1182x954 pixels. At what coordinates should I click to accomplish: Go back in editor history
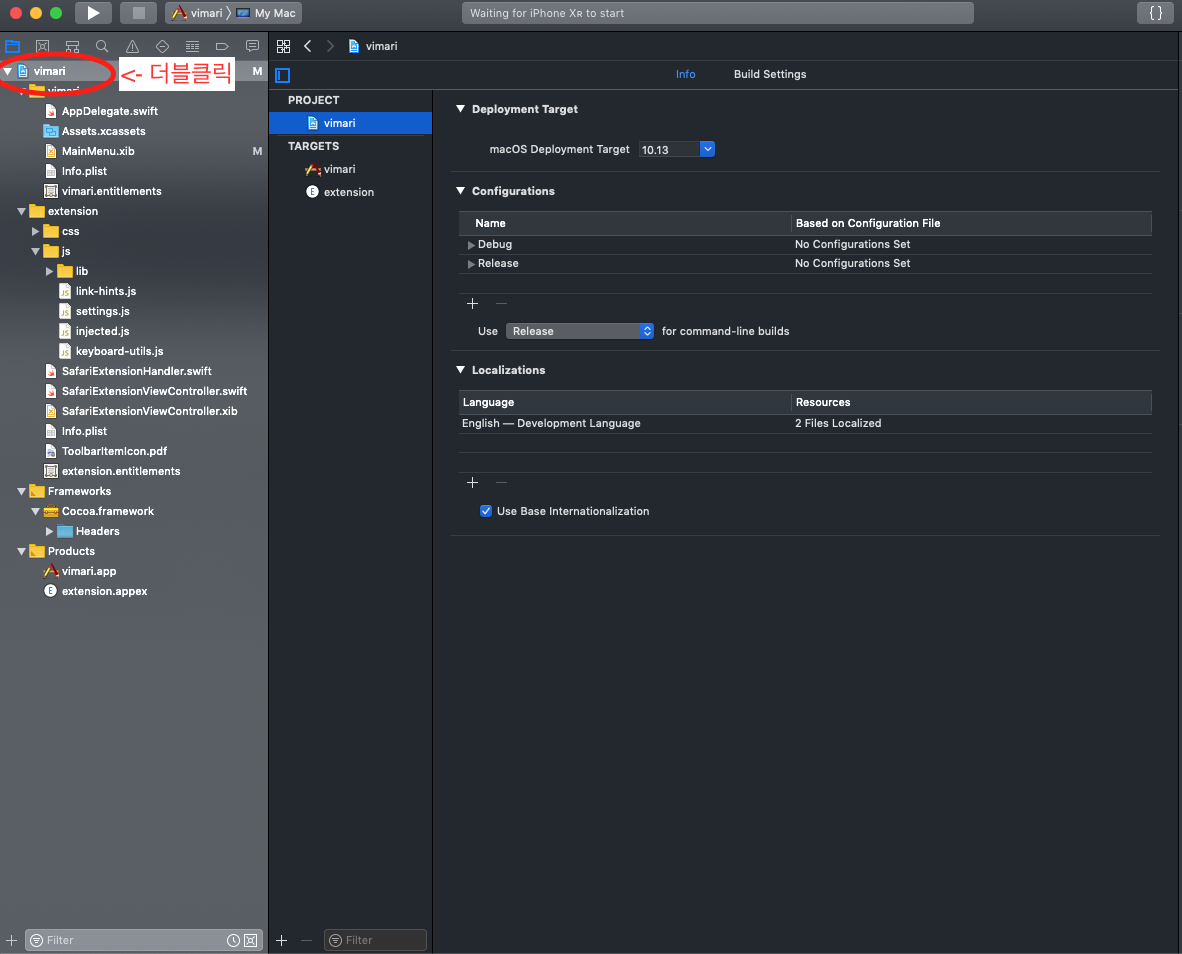tap(308, 46)
